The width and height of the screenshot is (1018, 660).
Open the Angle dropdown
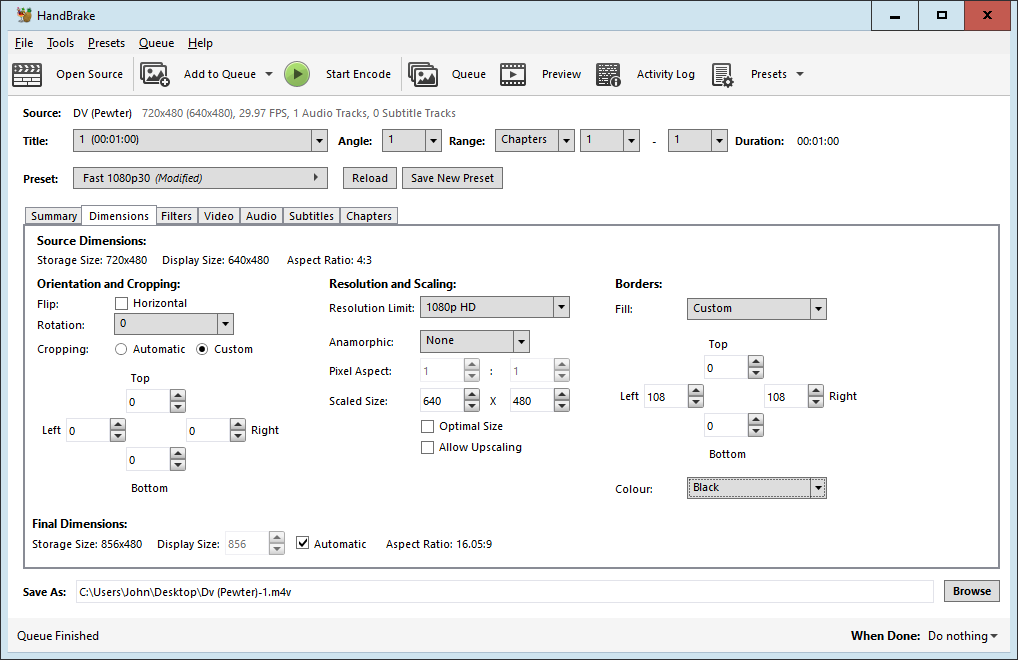pyautogui.click(x=412, y=140)
